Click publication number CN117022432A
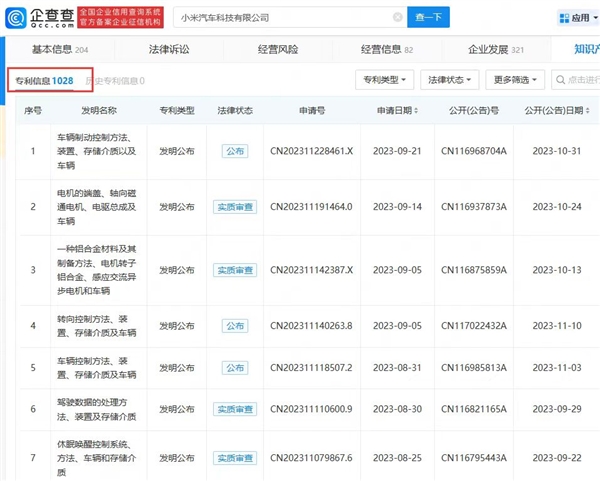Viewport: 600px width, 481px height. pos(474,326)
